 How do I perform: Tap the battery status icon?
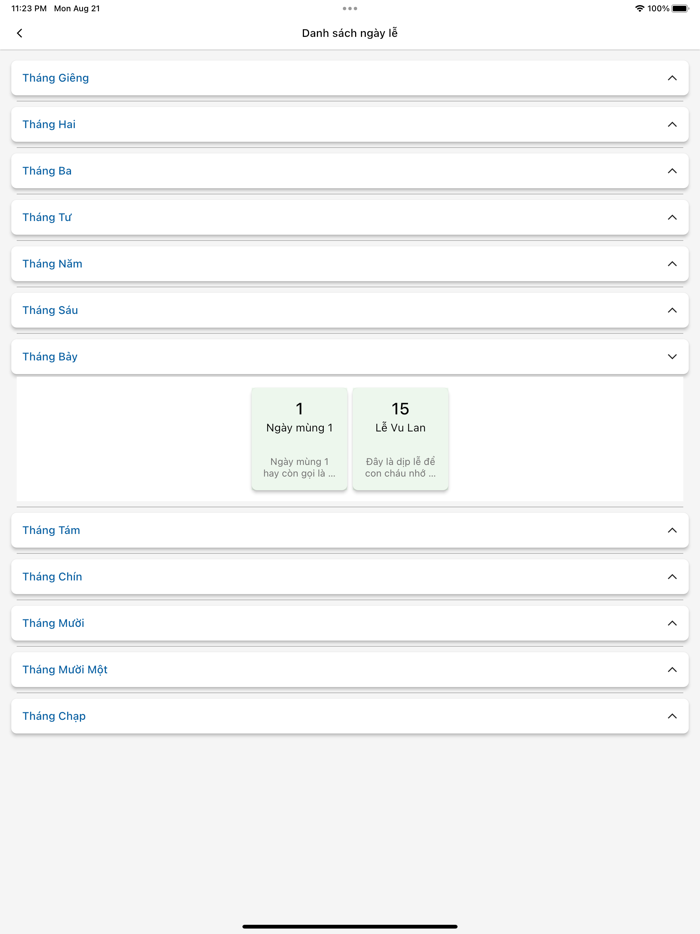coord(680,8)
